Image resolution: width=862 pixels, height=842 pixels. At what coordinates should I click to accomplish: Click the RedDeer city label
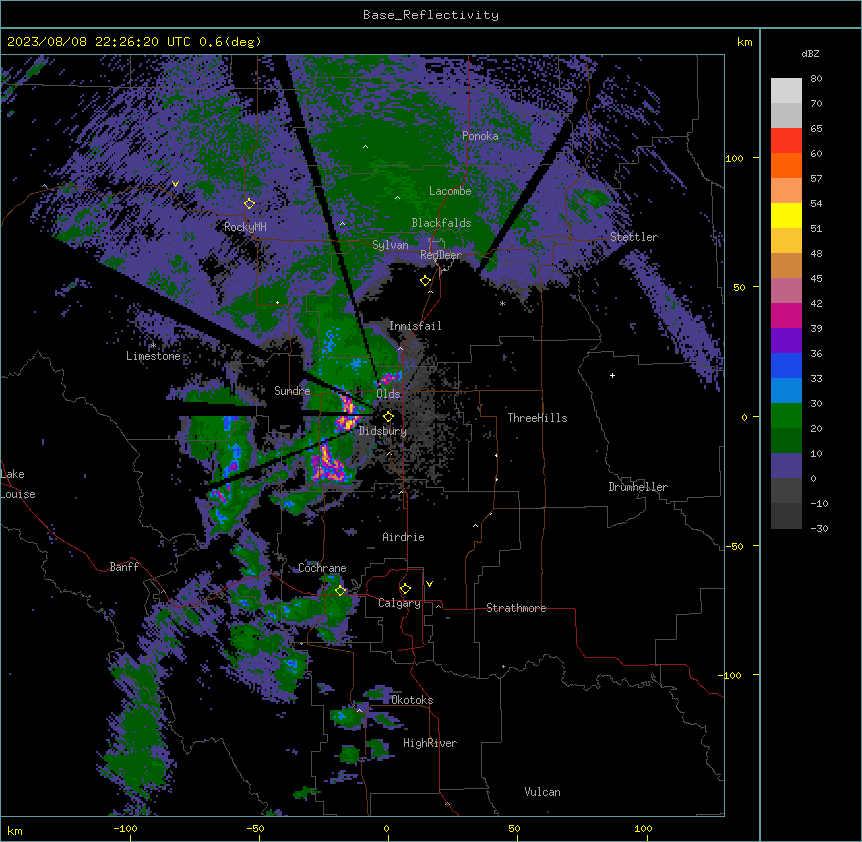pos(441,255)
